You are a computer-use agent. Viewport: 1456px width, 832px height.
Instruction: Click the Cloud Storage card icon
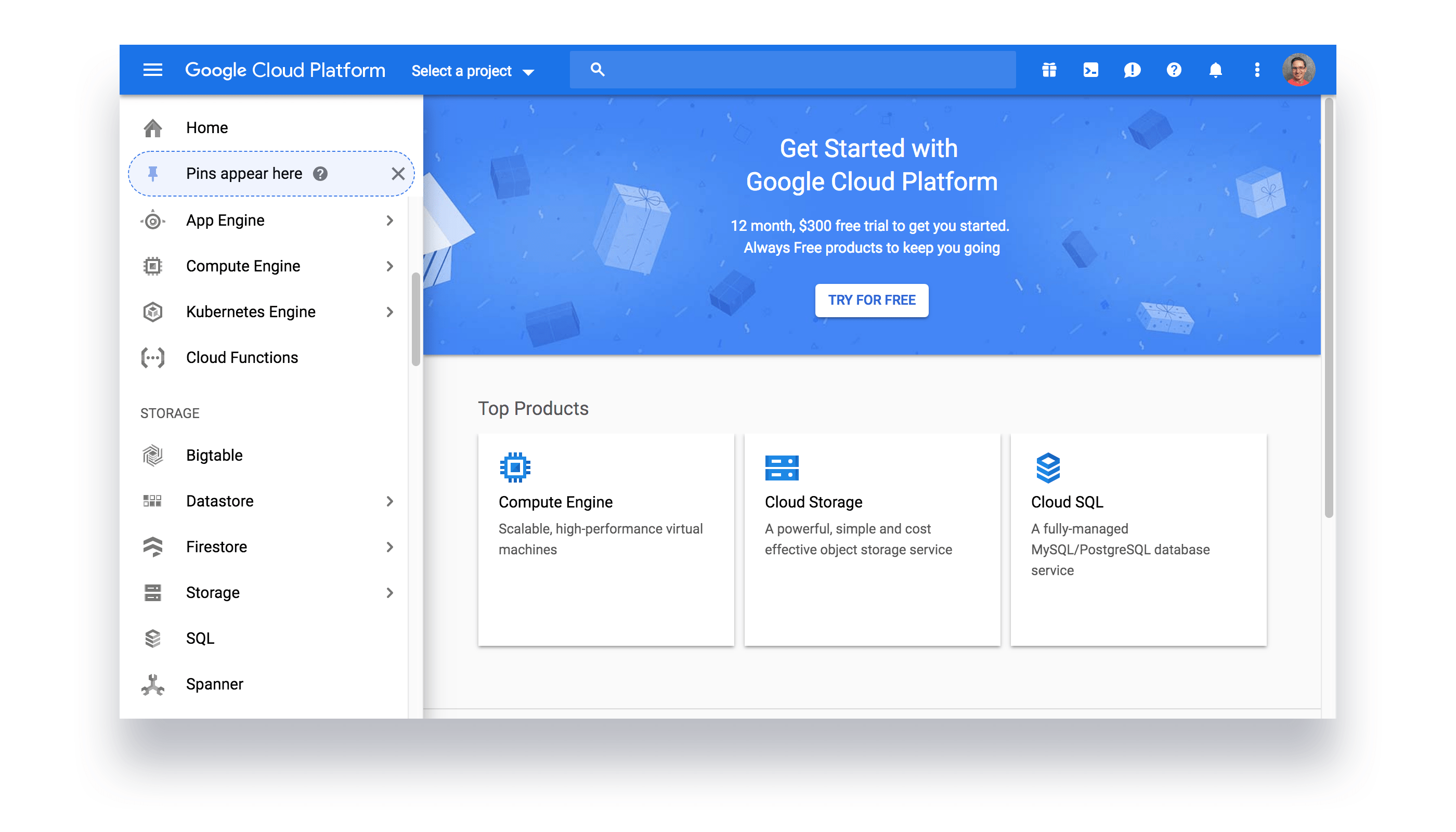(x=781, y=467)
